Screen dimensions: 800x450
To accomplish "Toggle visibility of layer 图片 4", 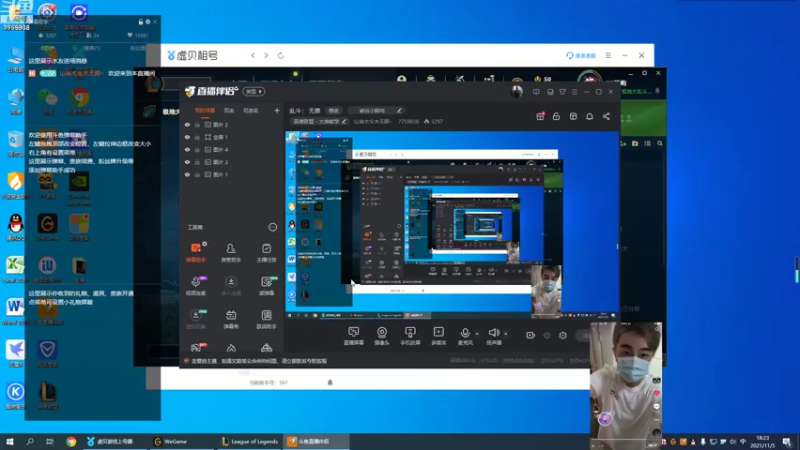I will [x=187, y=149].
